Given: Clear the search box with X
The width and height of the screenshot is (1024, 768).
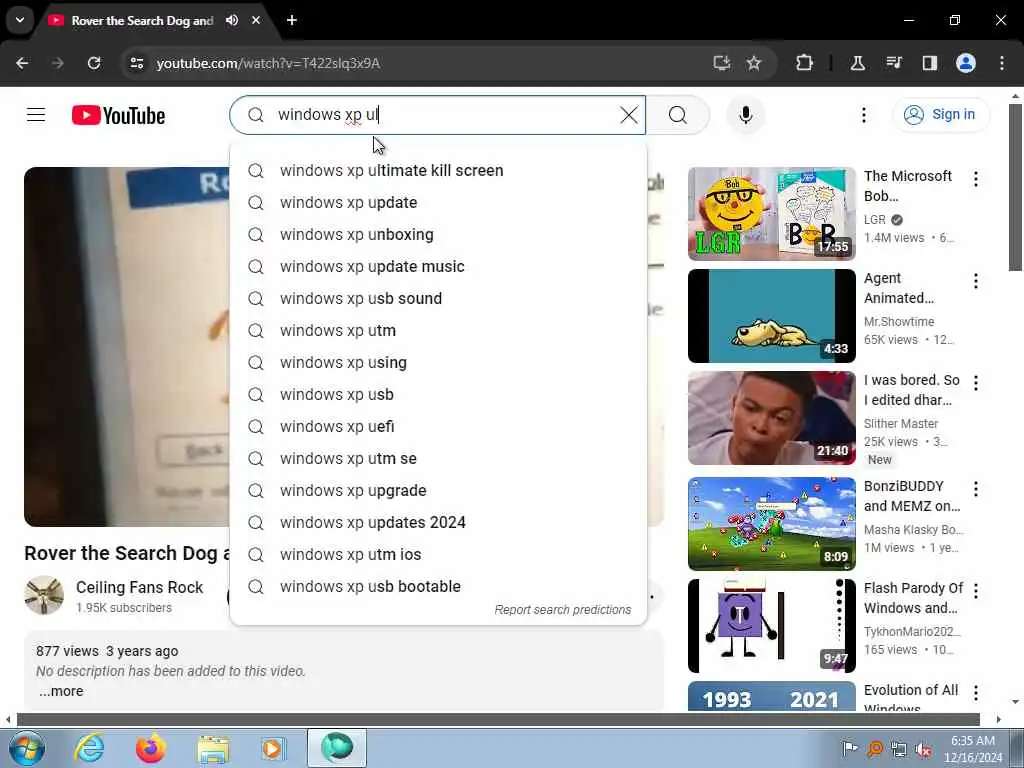Looking at the screenshot, I should pyautogui.click(x=629, y=115).
